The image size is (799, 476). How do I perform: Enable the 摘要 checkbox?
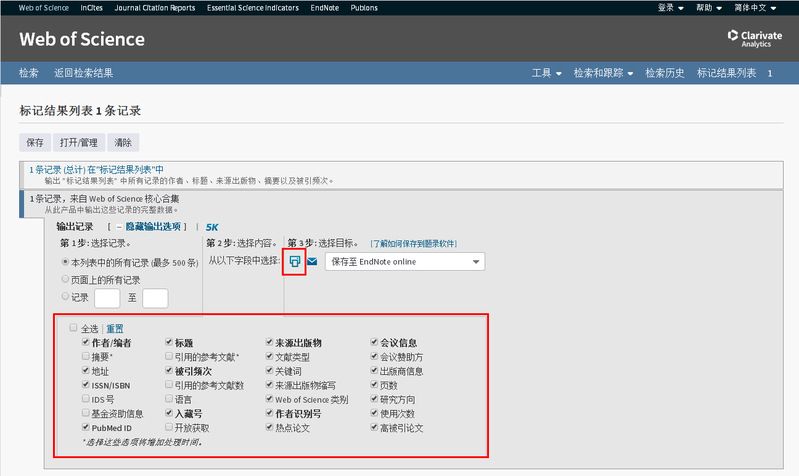86,356
